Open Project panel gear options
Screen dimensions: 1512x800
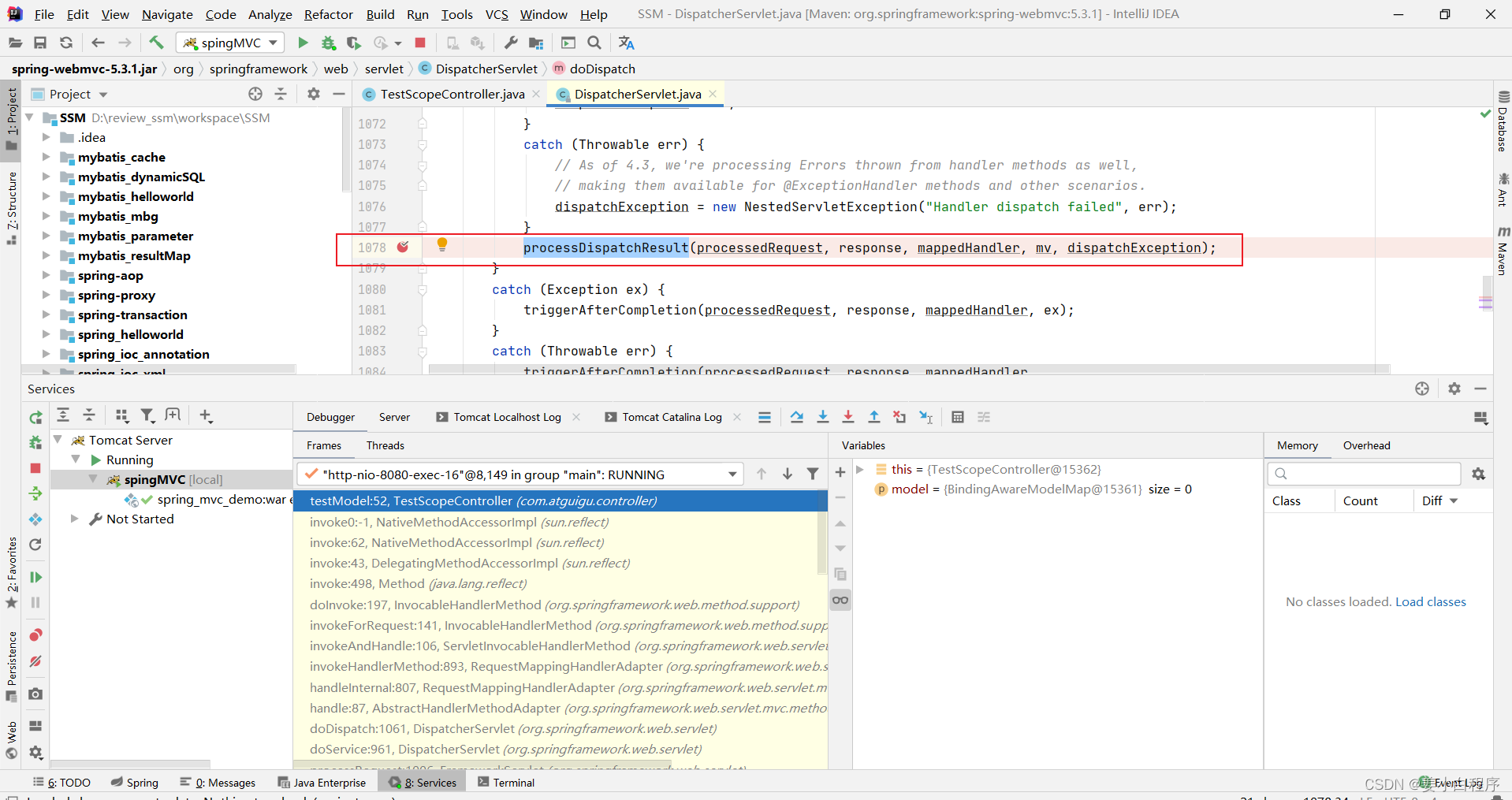[314, 94]
